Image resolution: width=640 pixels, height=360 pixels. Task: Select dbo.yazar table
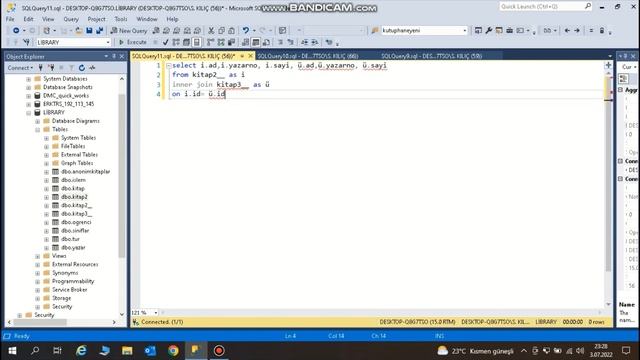[x=73, y=248]
